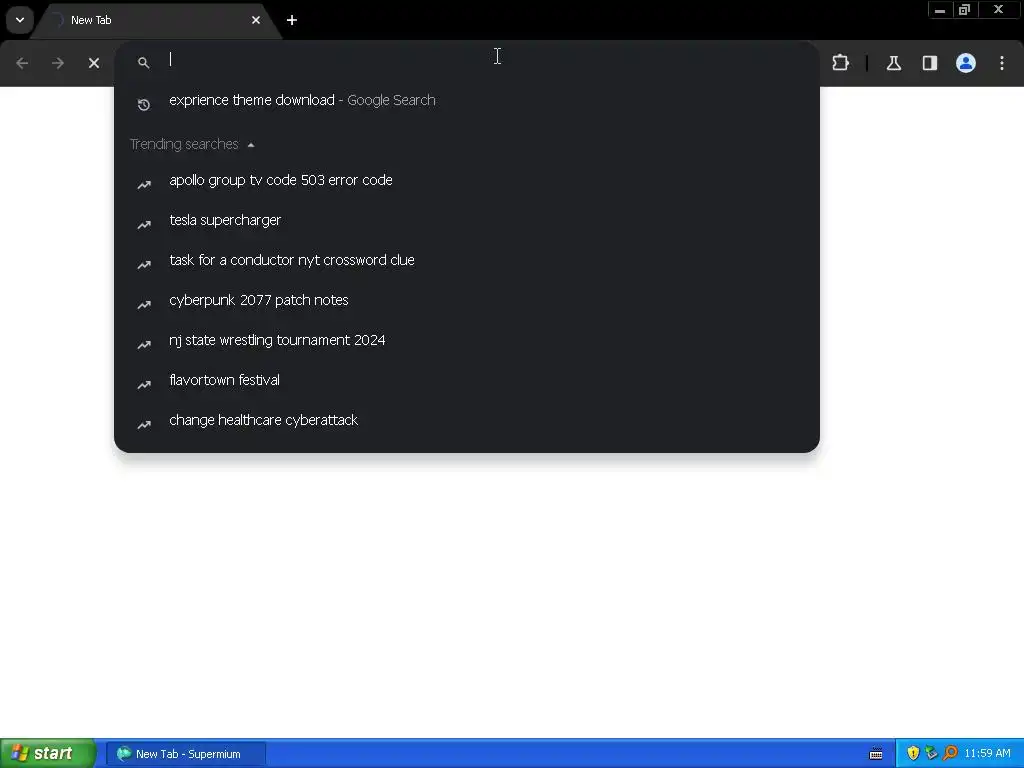
Task: Click trending icon beside change healthcare cyberattack
Action: click(144, 424)
